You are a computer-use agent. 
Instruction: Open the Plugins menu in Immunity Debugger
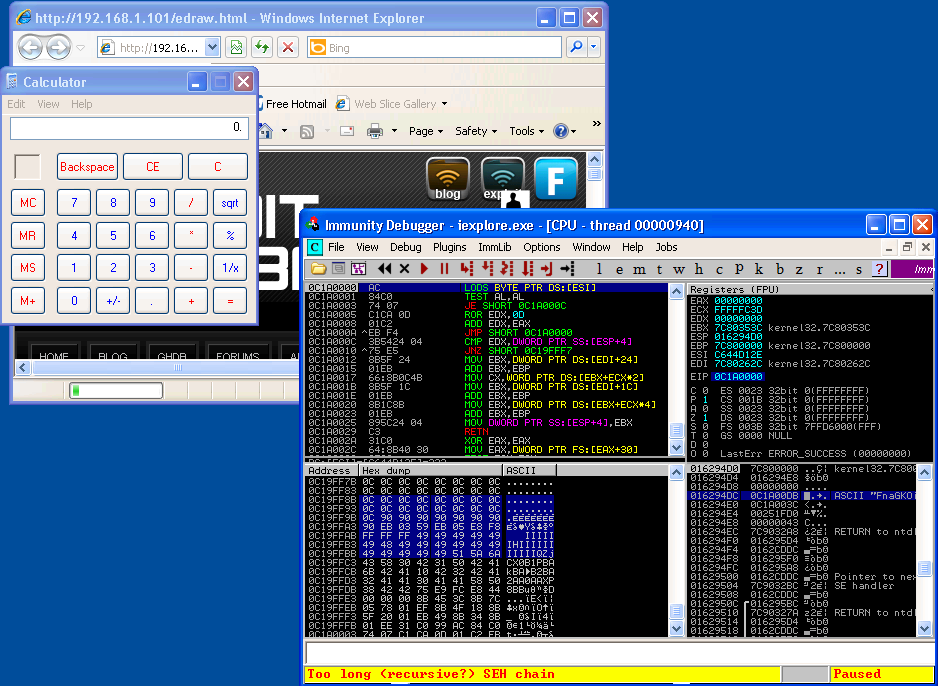pos(449,247)
